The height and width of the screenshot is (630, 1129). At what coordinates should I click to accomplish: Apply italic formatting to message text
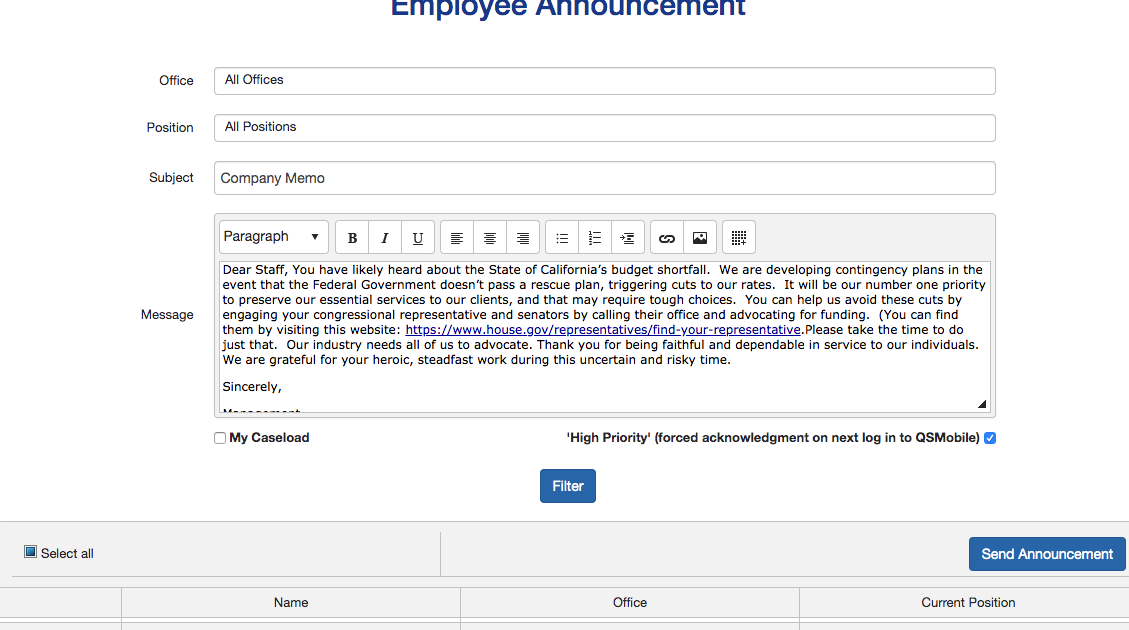coord(385,238)
